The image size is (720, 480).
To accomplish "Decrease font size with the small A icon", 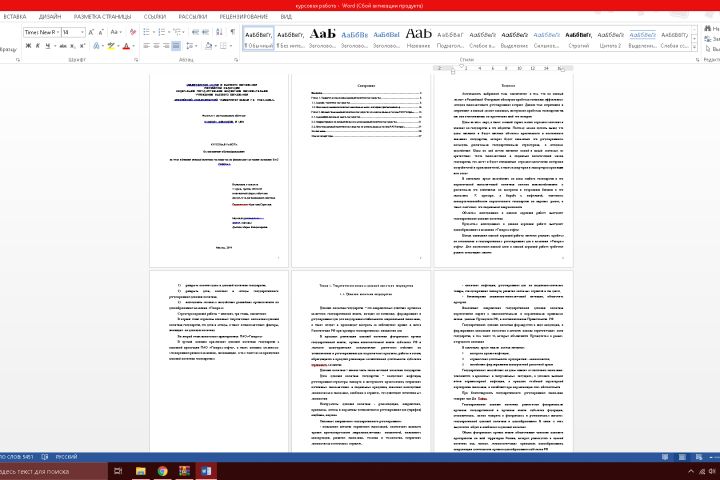I will (x=101, y=32).
